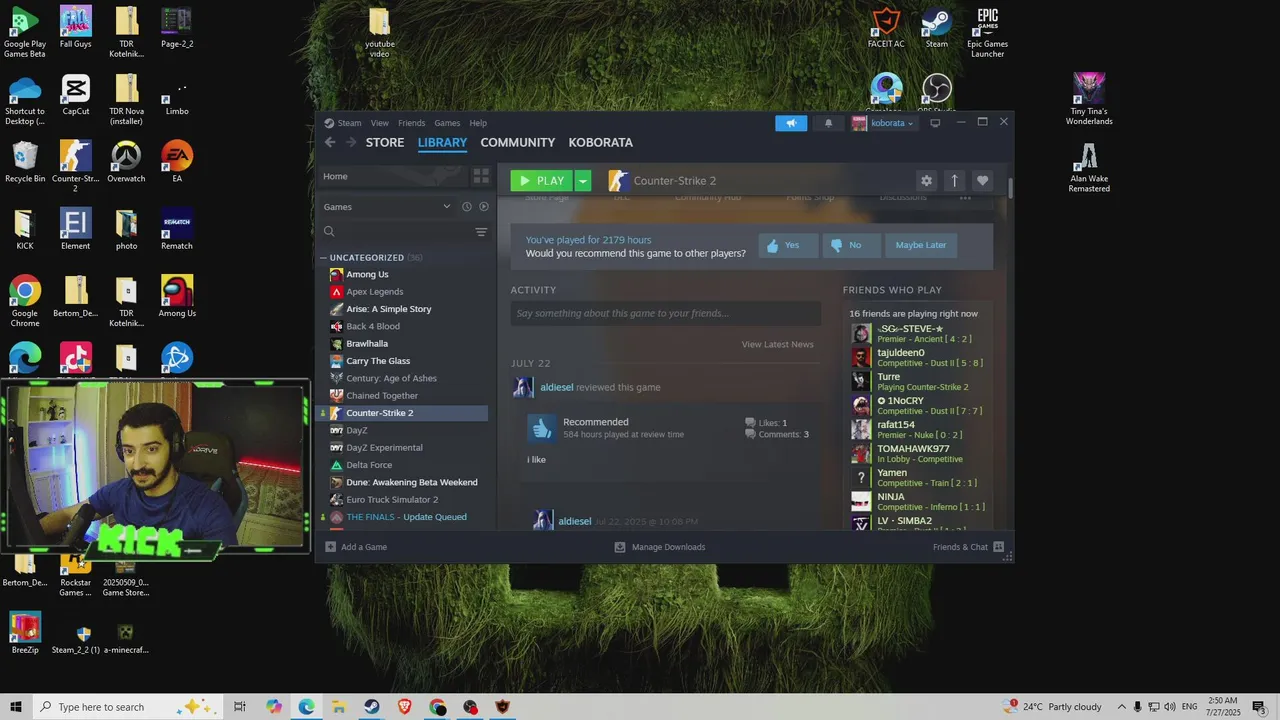Open Manage Downloads
This screenshot has height=720, width=1280.
[659, 547]
